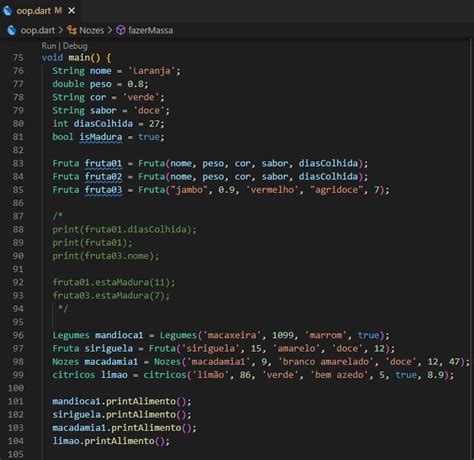Expand breadcrumb chevron after oop.dart
Viewport: 474px width, 460px height.
(x=61, y=30)
